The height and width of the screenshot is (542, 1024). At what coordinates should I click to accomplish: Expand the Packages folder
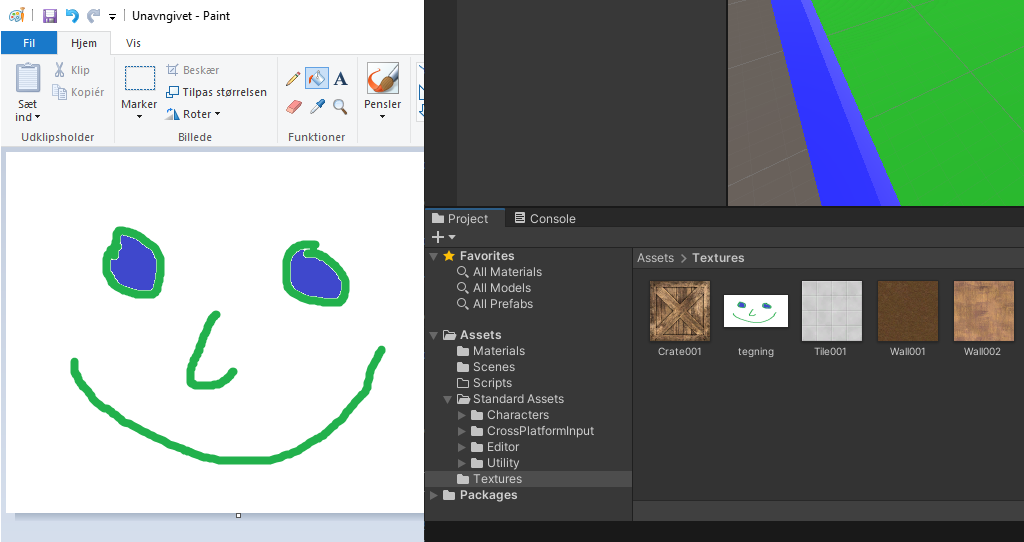(434, 496)
